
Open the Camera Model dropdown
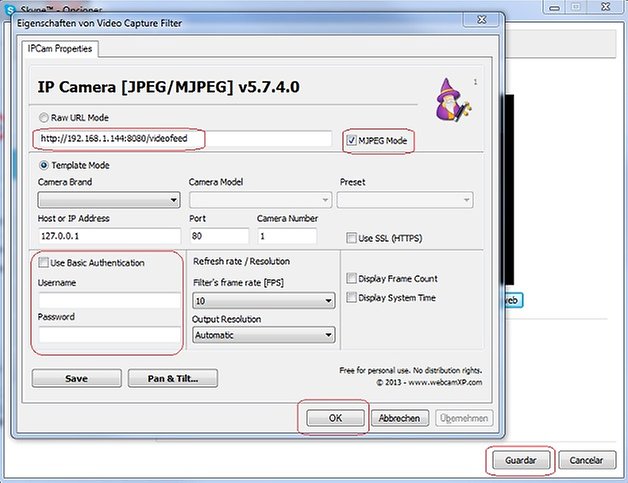[260, 200]
